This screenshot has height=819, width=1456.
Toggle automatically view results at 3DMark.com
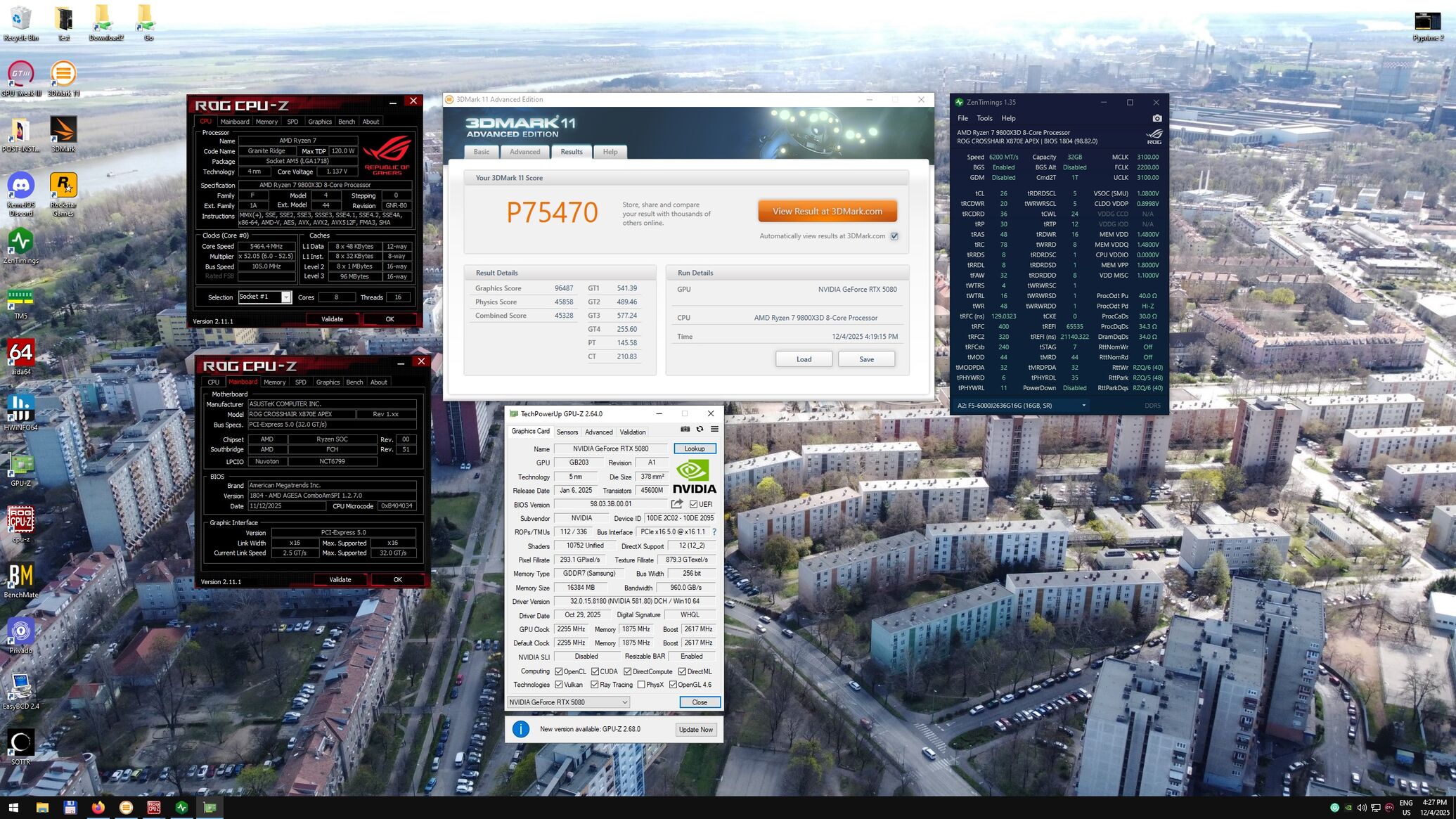coord(894,236)
